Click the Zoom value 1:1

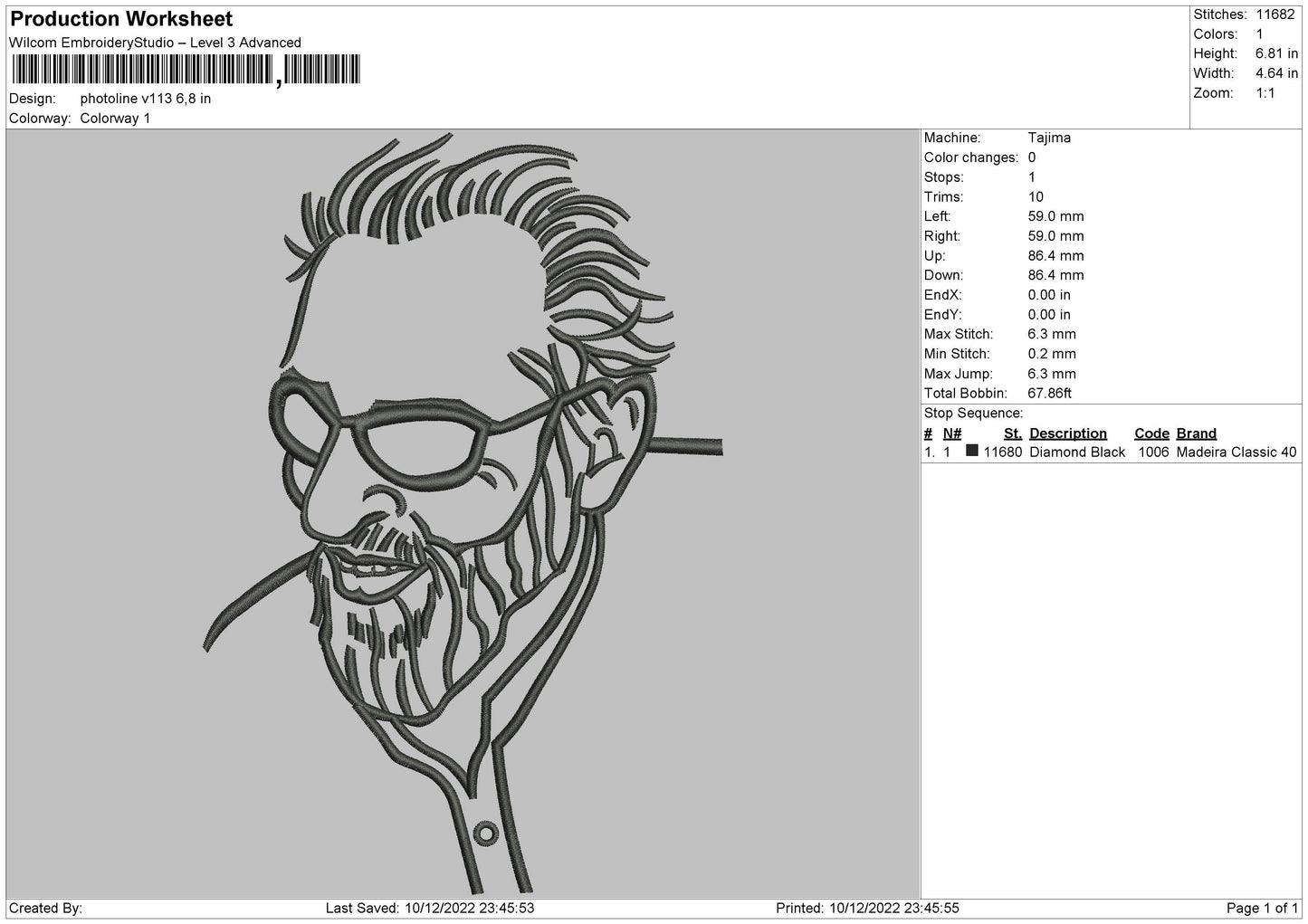point(1265,93)
